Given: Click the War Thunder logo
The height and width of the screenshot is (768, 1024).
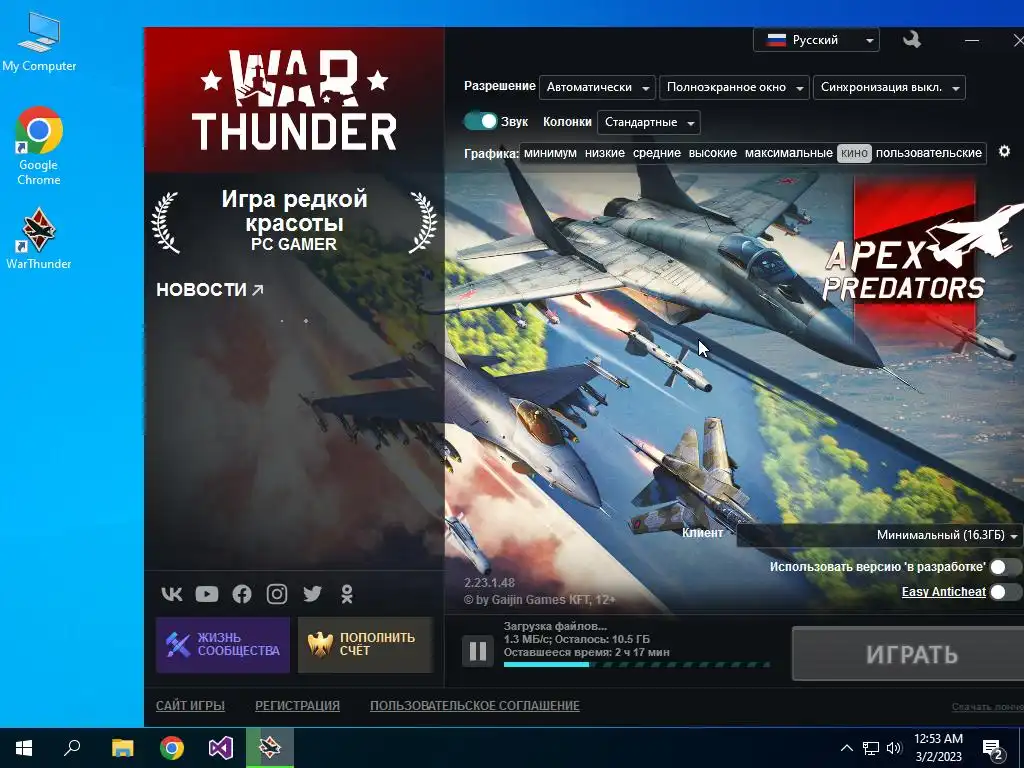Looking at the screenshot, I should click(x=294, y=100).
